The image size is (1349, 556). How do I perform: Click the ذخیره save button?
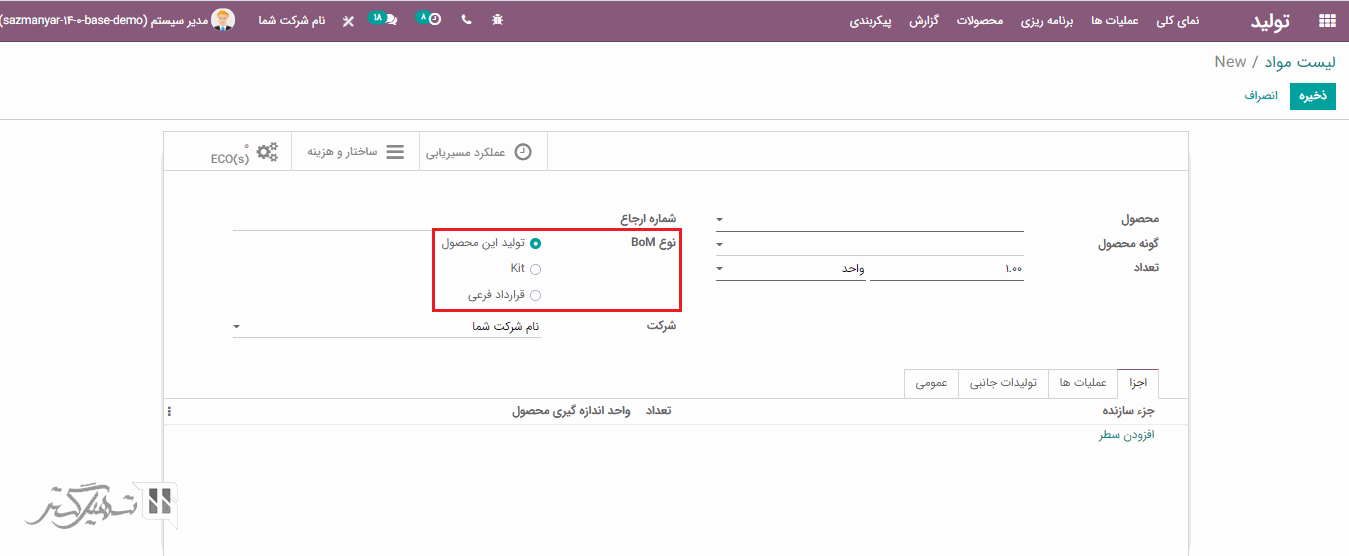(x=1312, y=96)
